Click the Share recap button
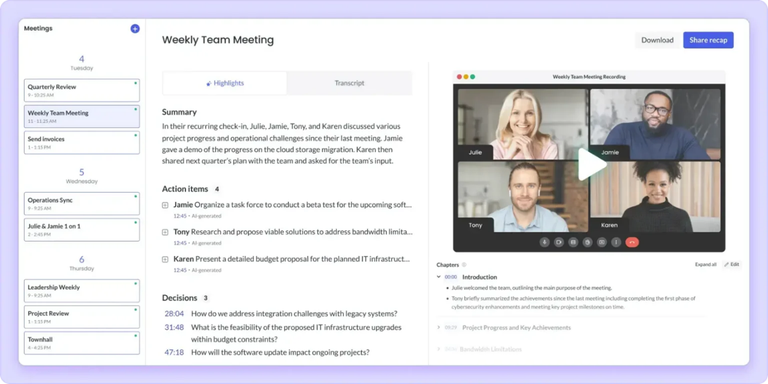Screen dimensions: 768x384 [708, 40]
